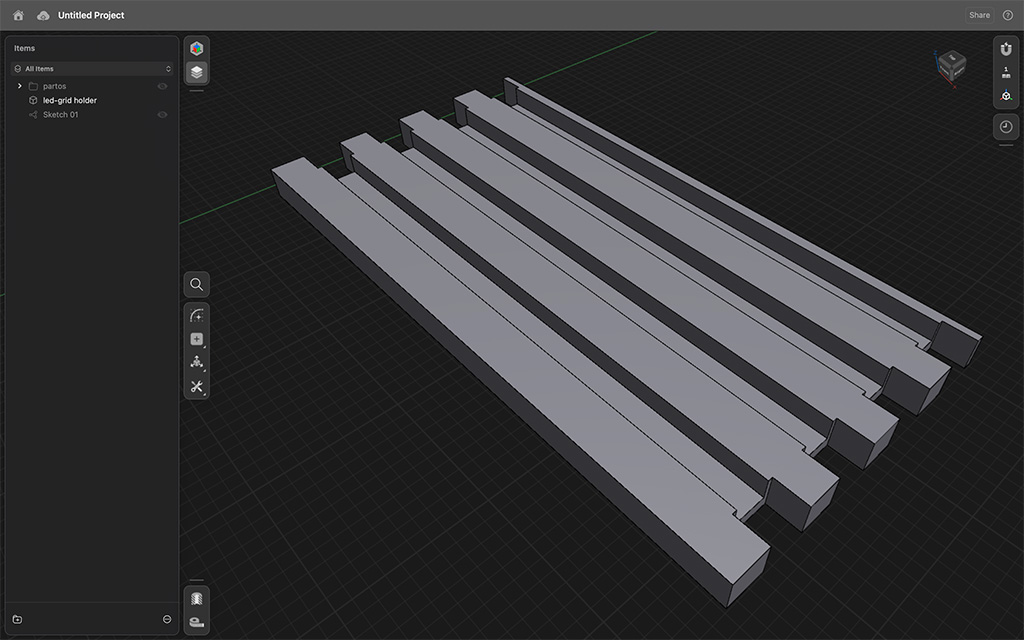This screenshot has width=1024, height=640.
Task: Open the search tool
Action: 197,285
